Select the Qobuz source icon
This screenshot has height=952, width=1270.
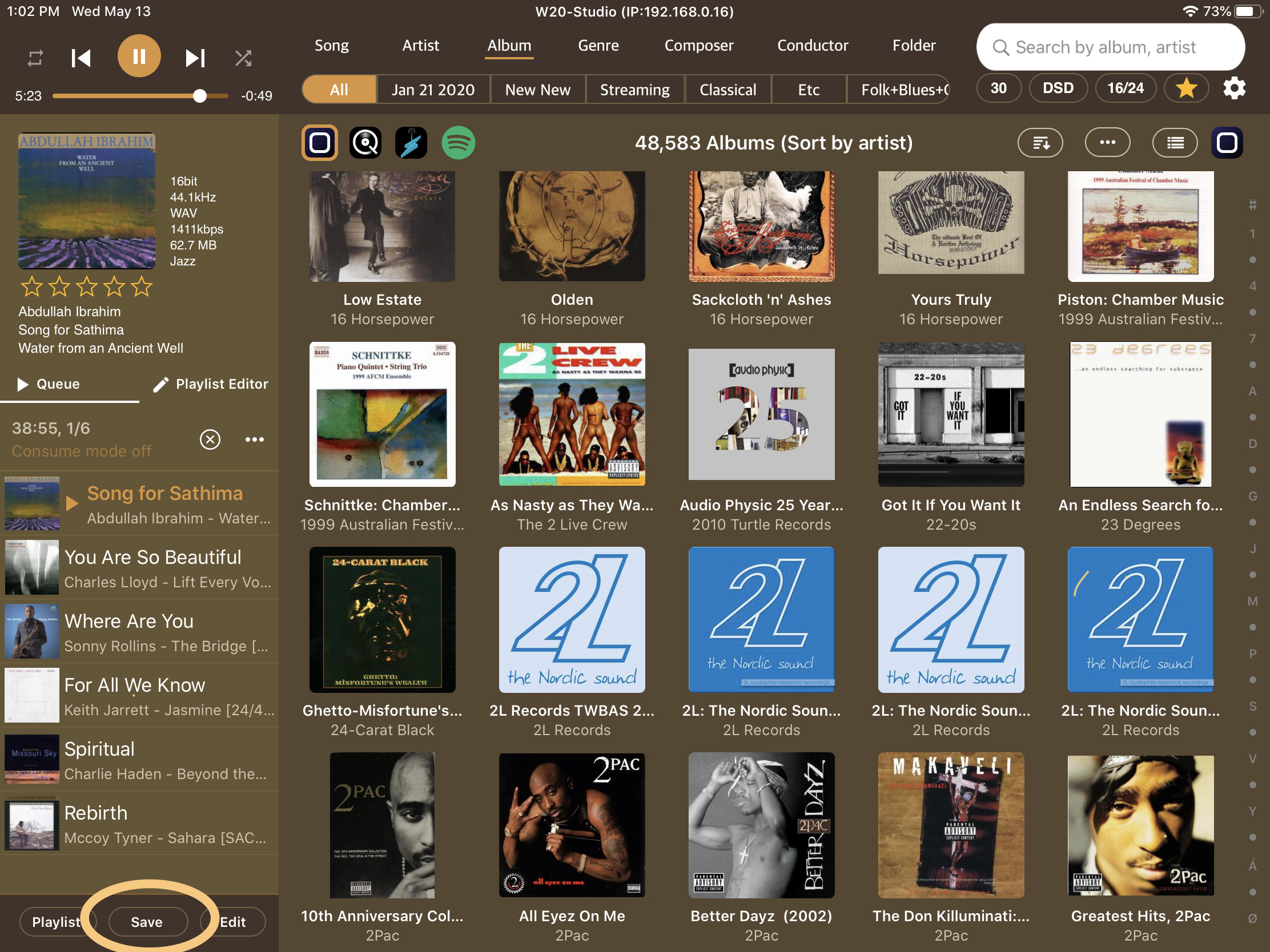[x=365, y=142]
